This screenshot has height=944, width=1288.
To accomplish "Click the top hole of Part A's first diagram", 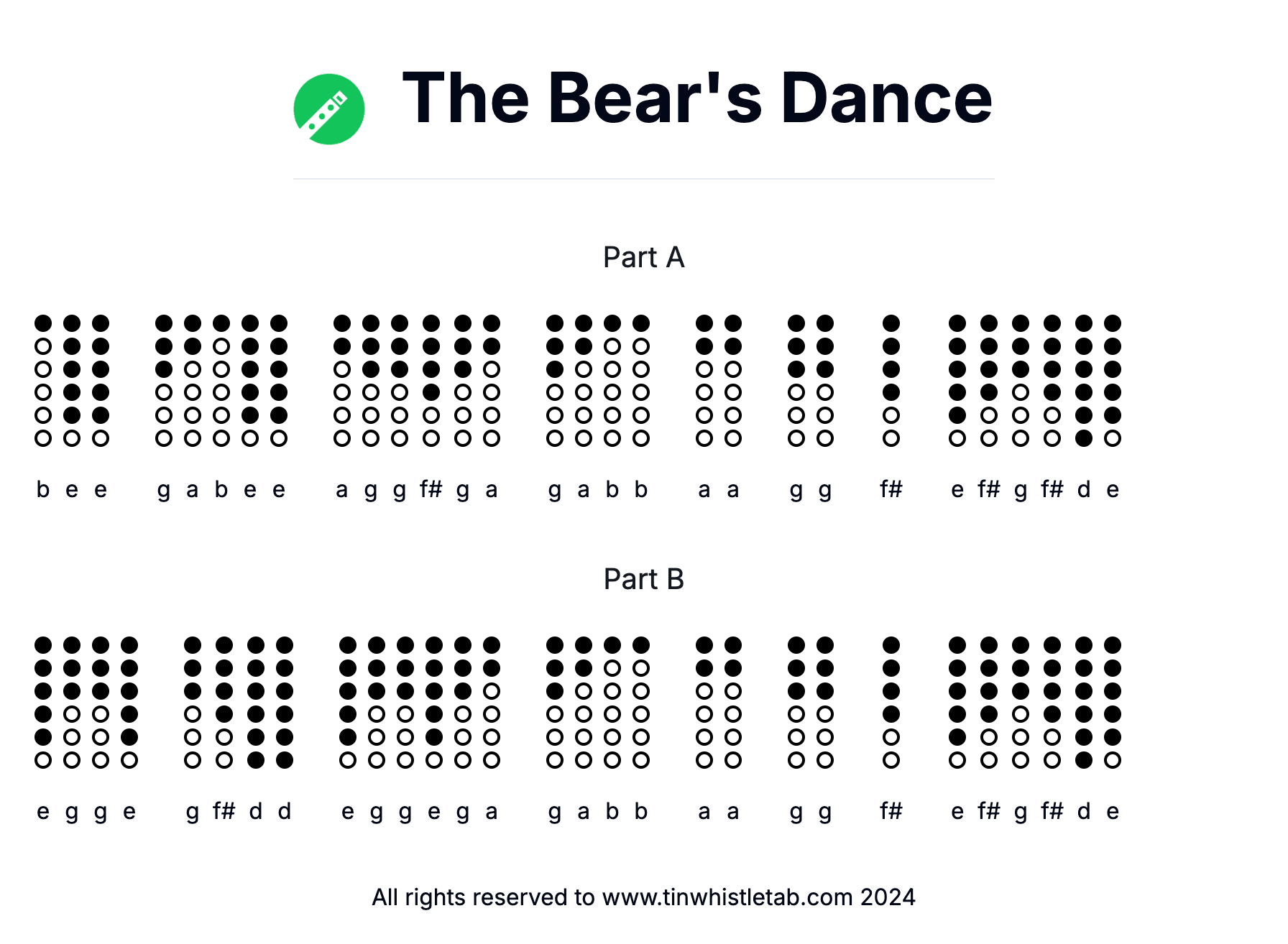I will pos(43,323).
